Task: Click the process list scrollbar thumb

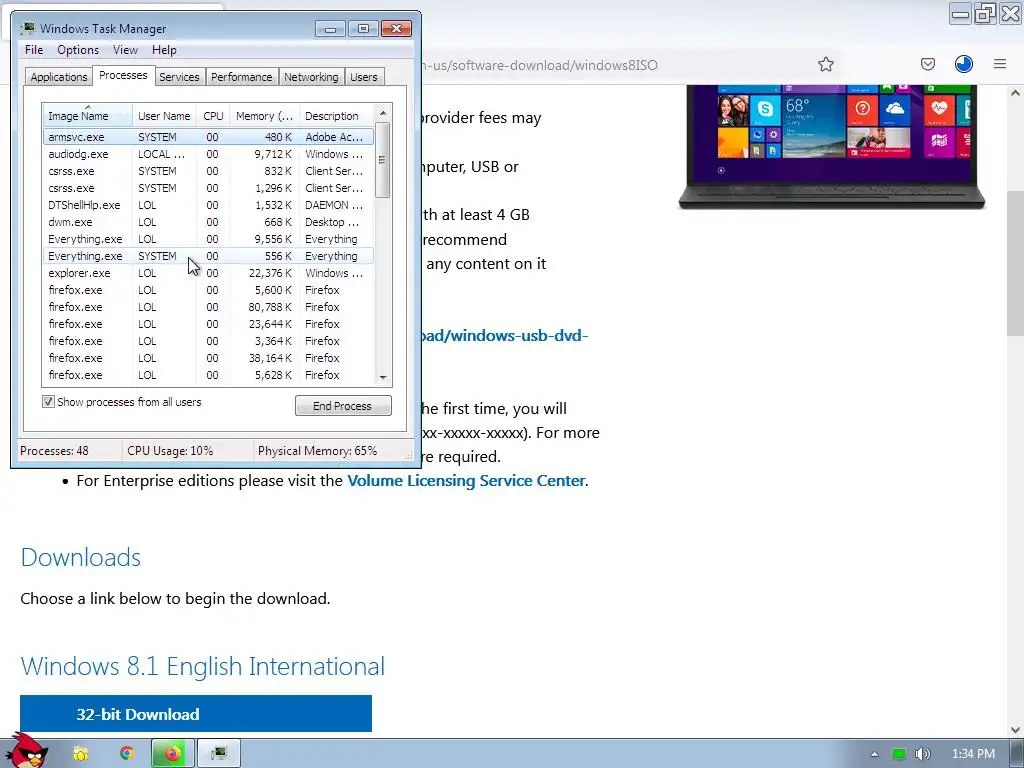Action: pyautogui.click(x=383, y=160)
